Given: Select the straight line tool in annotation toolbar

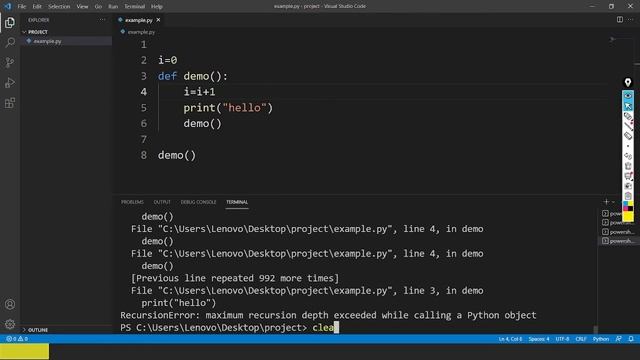Looking at the screenshot, I should [628, 126].
